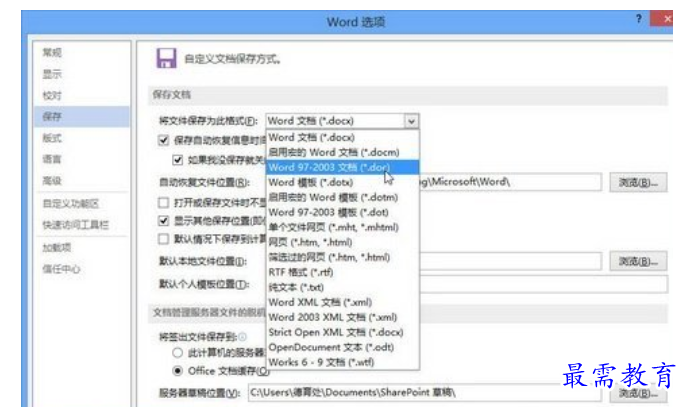Click the 服务器草稿位置 path field
Screen dimensions: 684x407
point(424,393)
